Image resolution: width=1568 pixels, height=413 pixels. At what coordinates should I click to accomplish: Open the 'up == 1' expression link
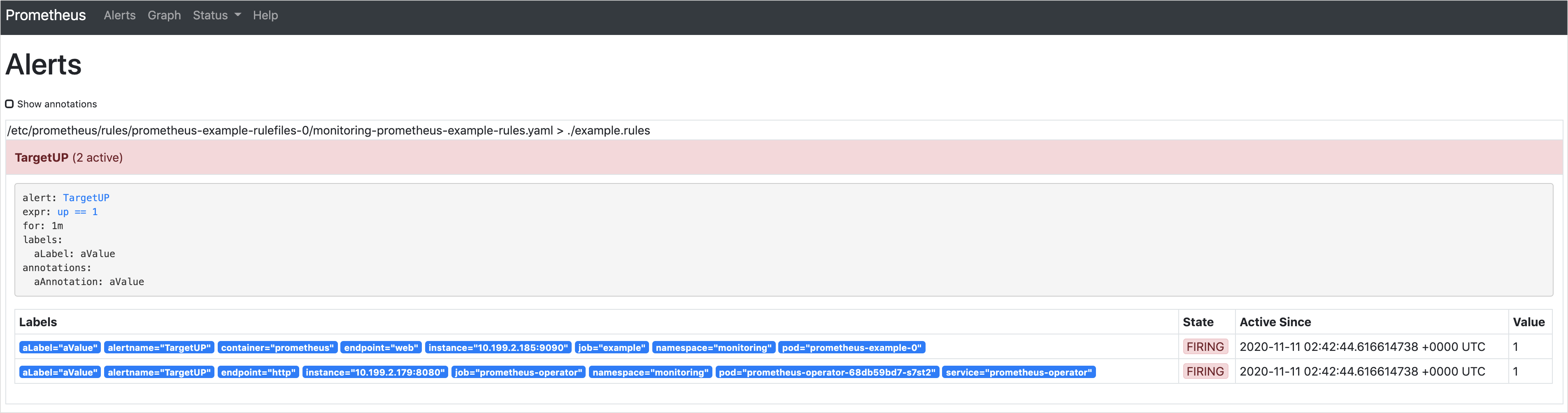click(x=77, y=212)
